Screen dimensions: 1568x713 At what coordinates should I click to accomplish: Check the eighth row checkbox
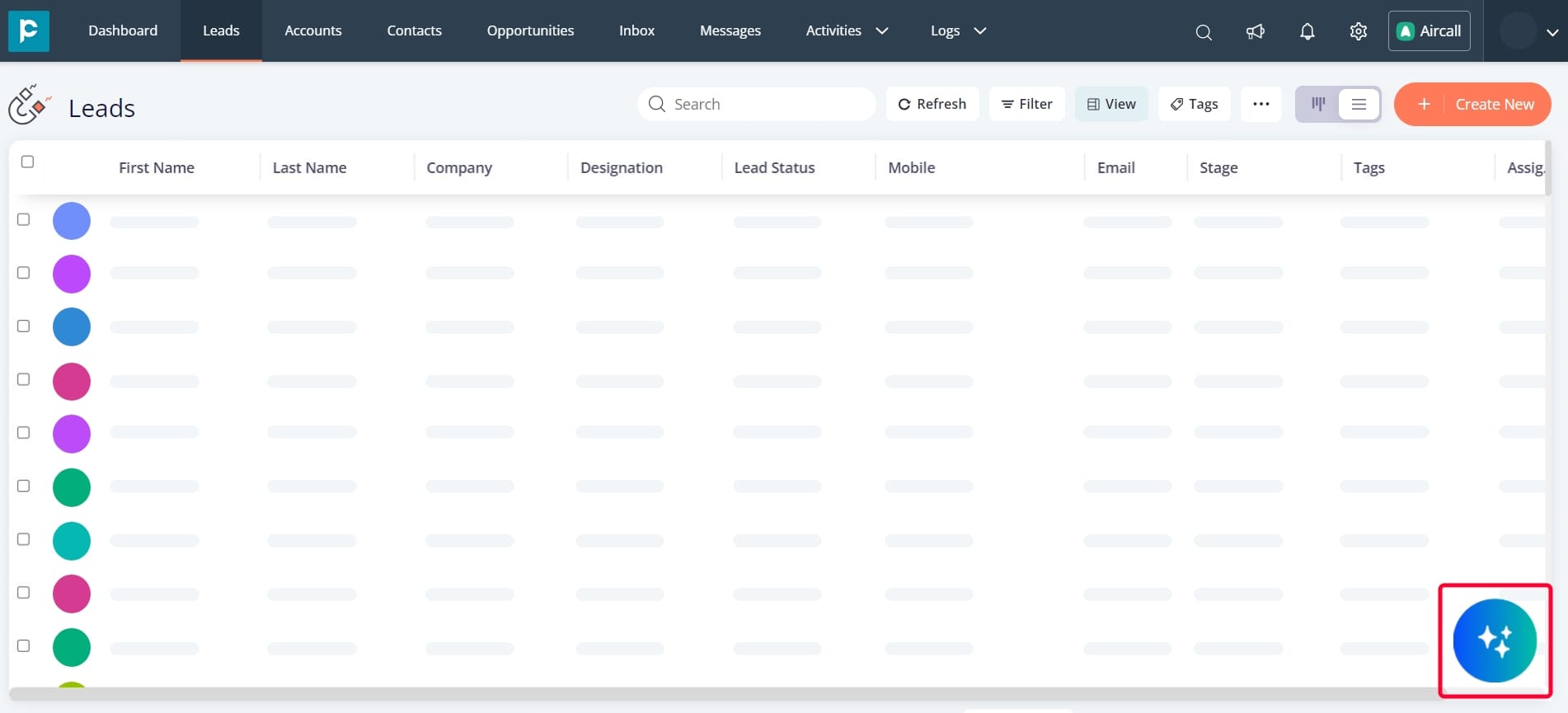(24, 592)
